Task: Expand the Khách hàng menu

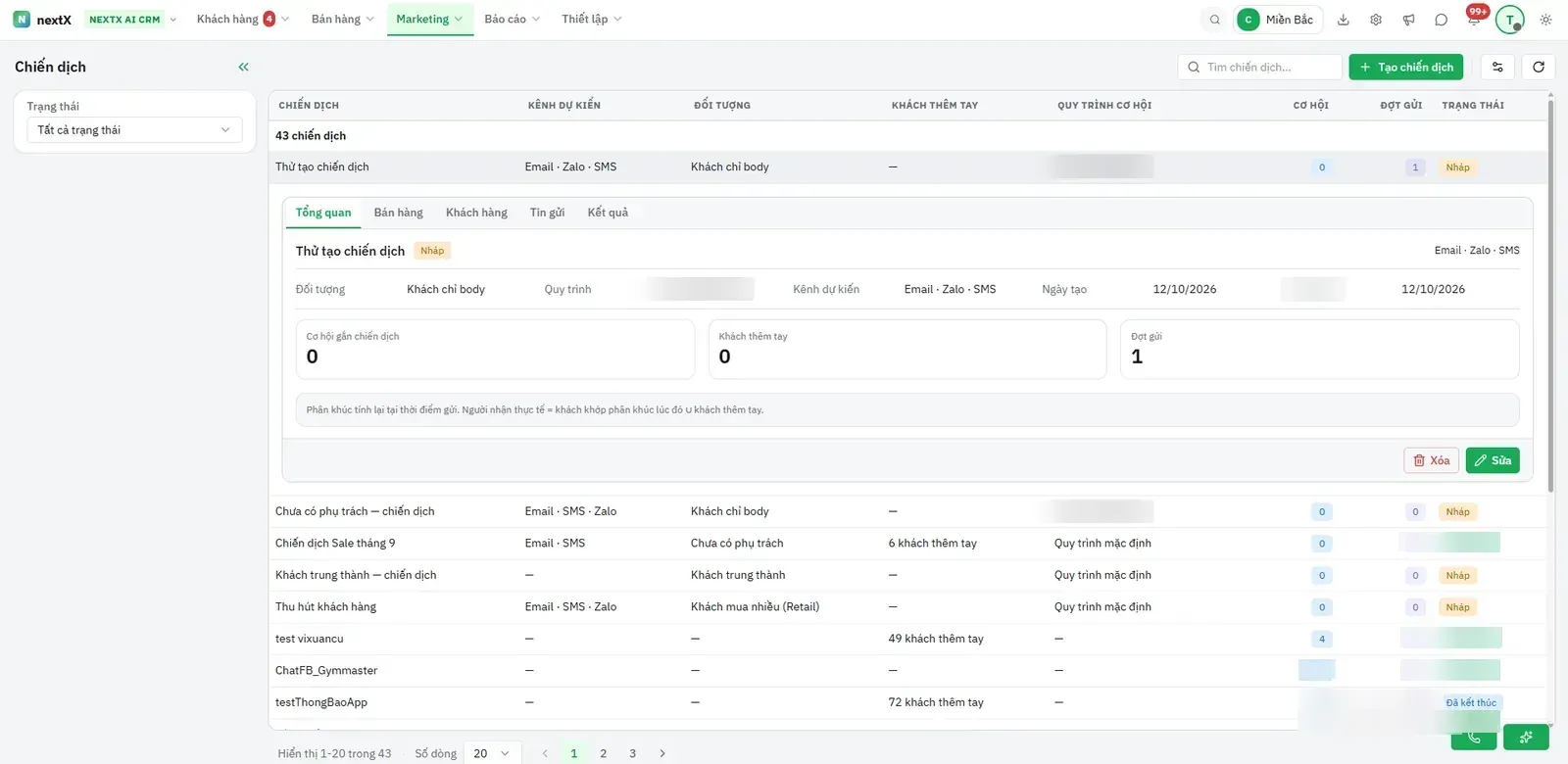Action: [x=242, y=20]
